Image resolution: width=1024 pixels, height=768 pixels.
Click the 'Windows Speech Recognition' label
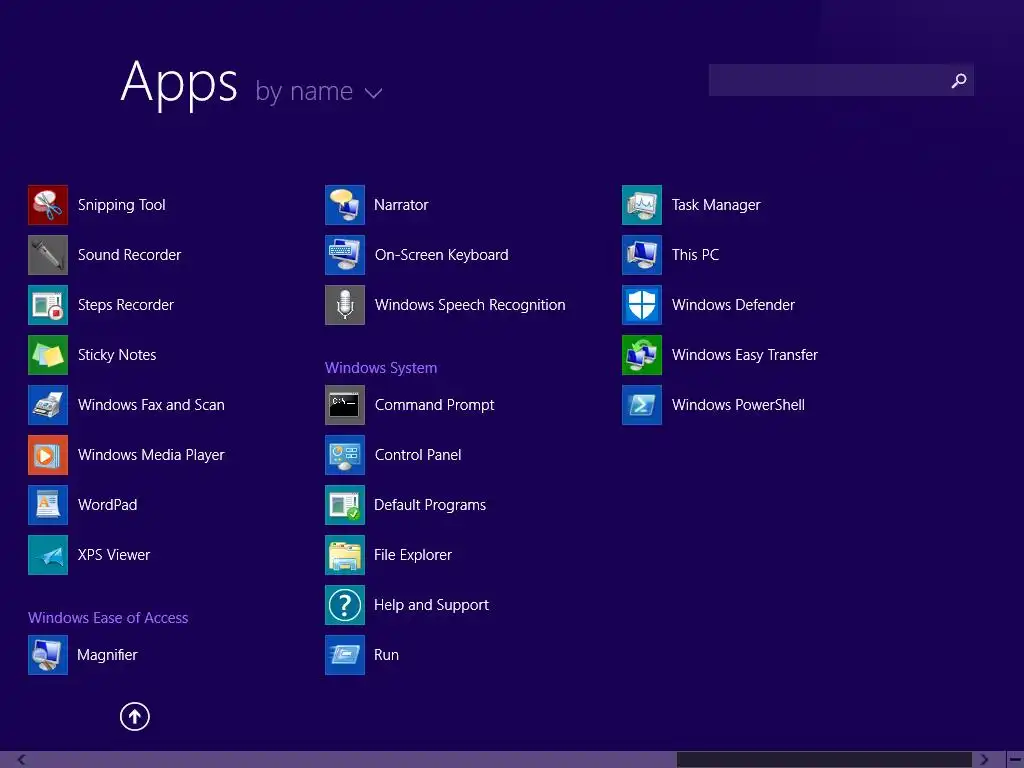pyautogui.click(x=470, y=305)
